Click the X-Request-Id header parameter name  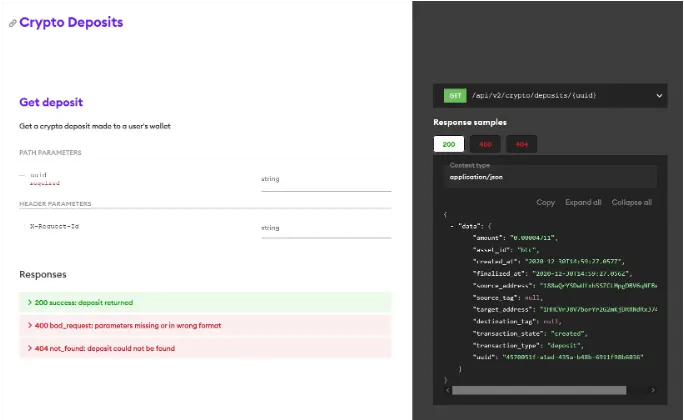(56, 227)
